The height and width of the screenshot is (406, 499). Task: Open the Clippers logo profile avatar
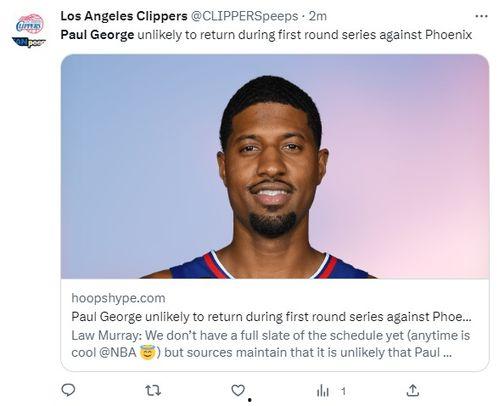tap(30, 24)
